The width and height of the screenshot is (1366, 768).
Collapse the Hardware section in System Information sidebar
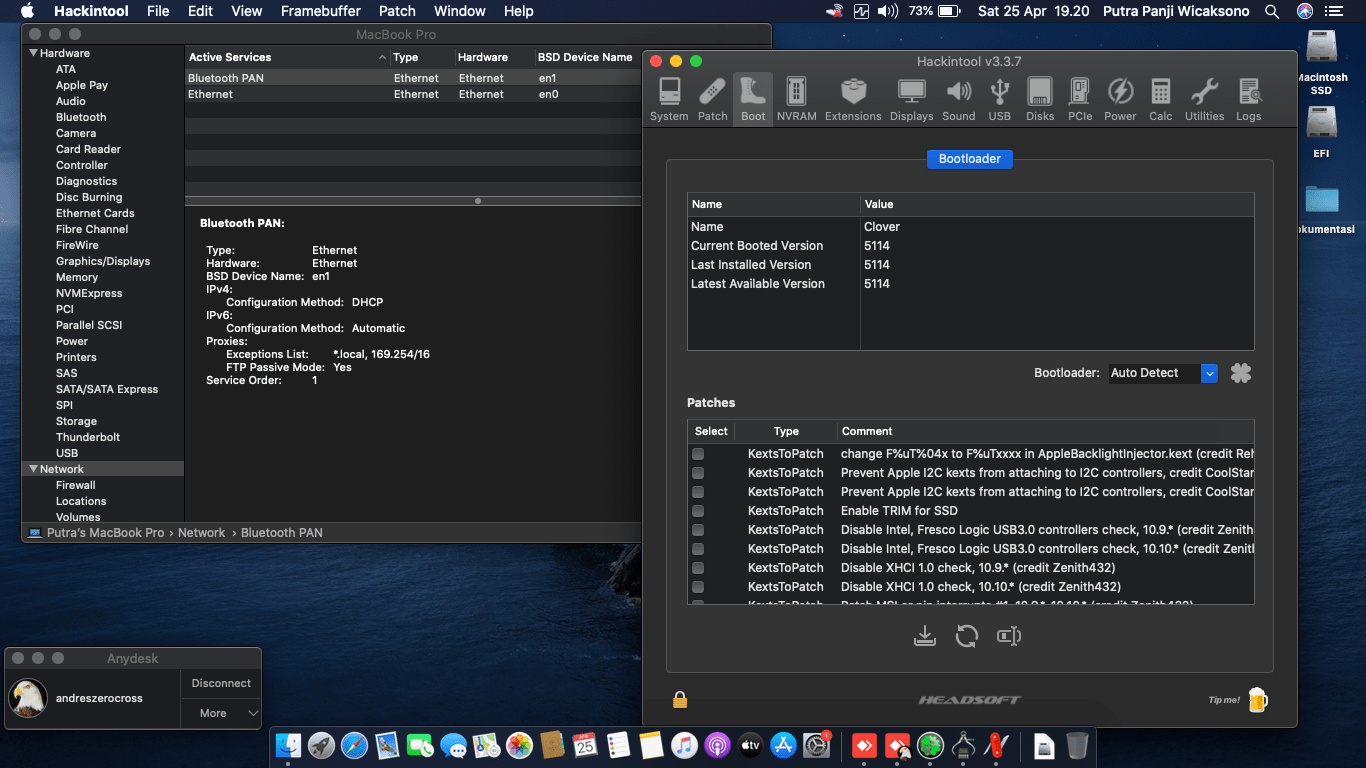pyautogui.click(x=34, y=53)
